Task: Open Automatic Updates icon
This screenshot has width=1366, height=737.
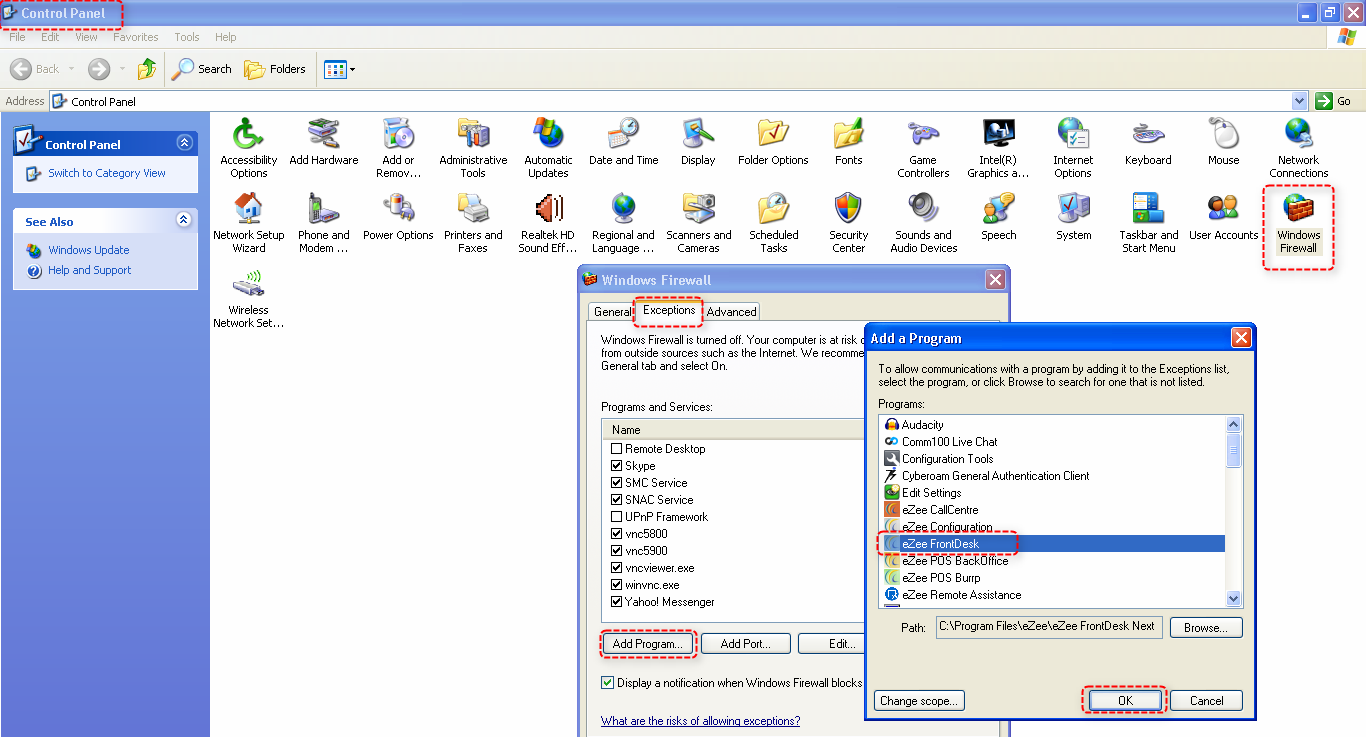Action: click(548, 134)
